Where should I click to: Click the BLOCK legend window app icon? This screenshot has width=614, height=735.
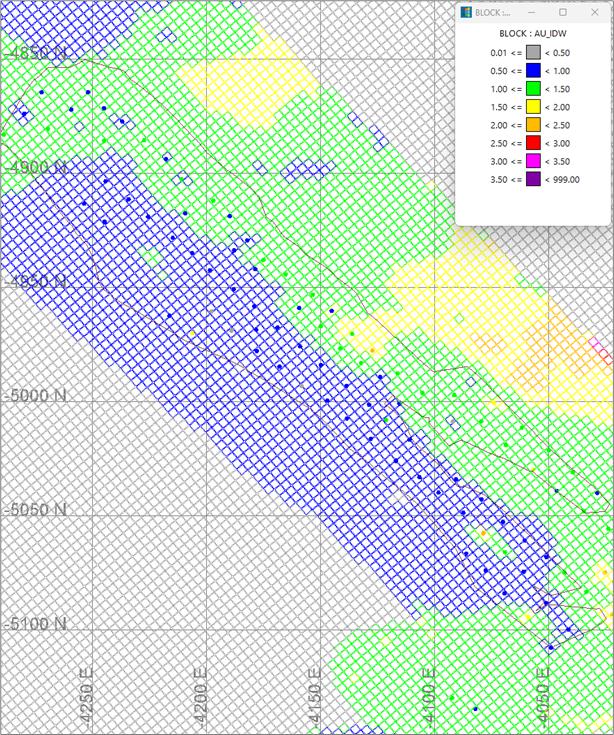467,13
